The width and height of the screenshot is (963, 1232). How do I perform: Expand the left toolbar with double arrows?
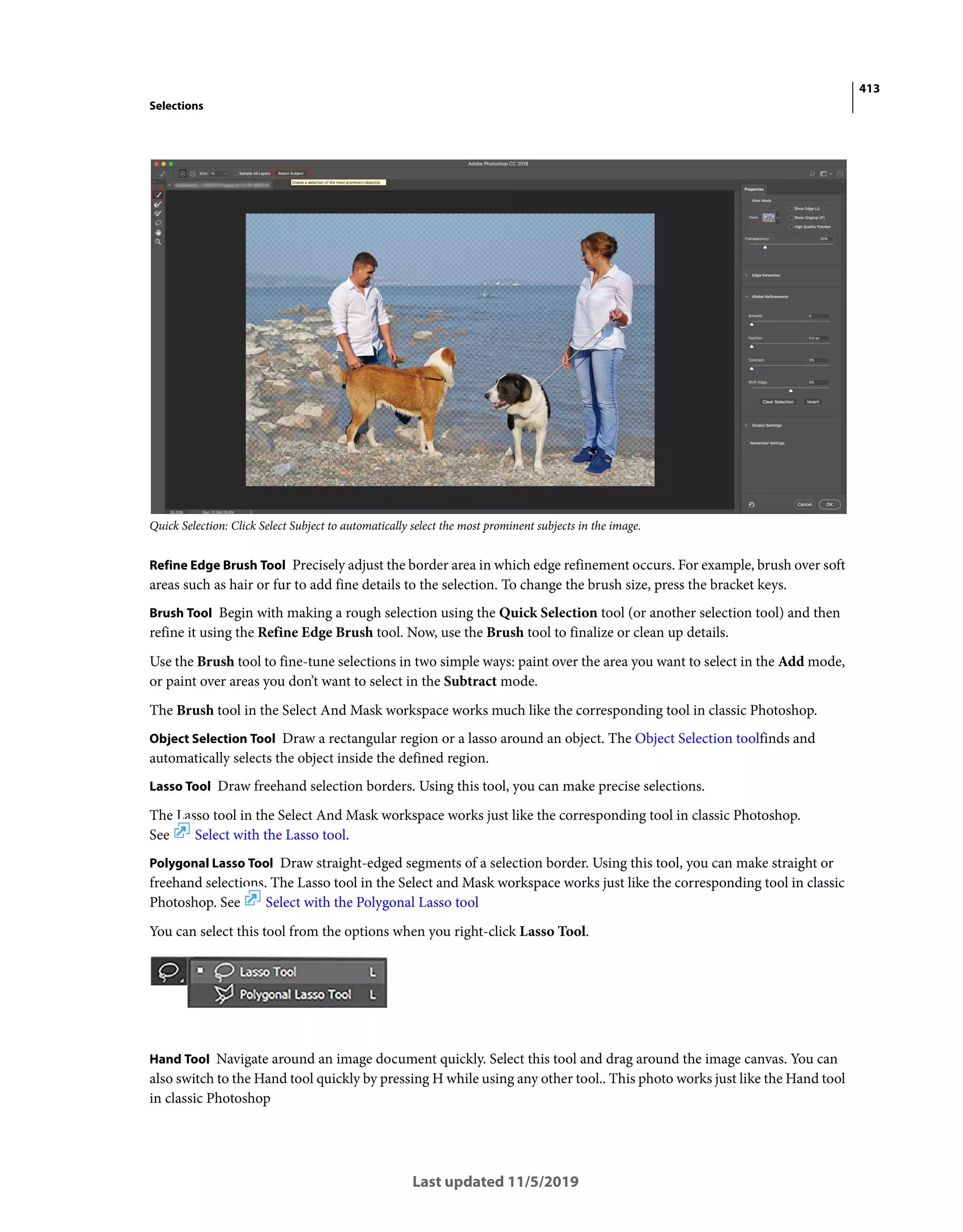[154, 182]
